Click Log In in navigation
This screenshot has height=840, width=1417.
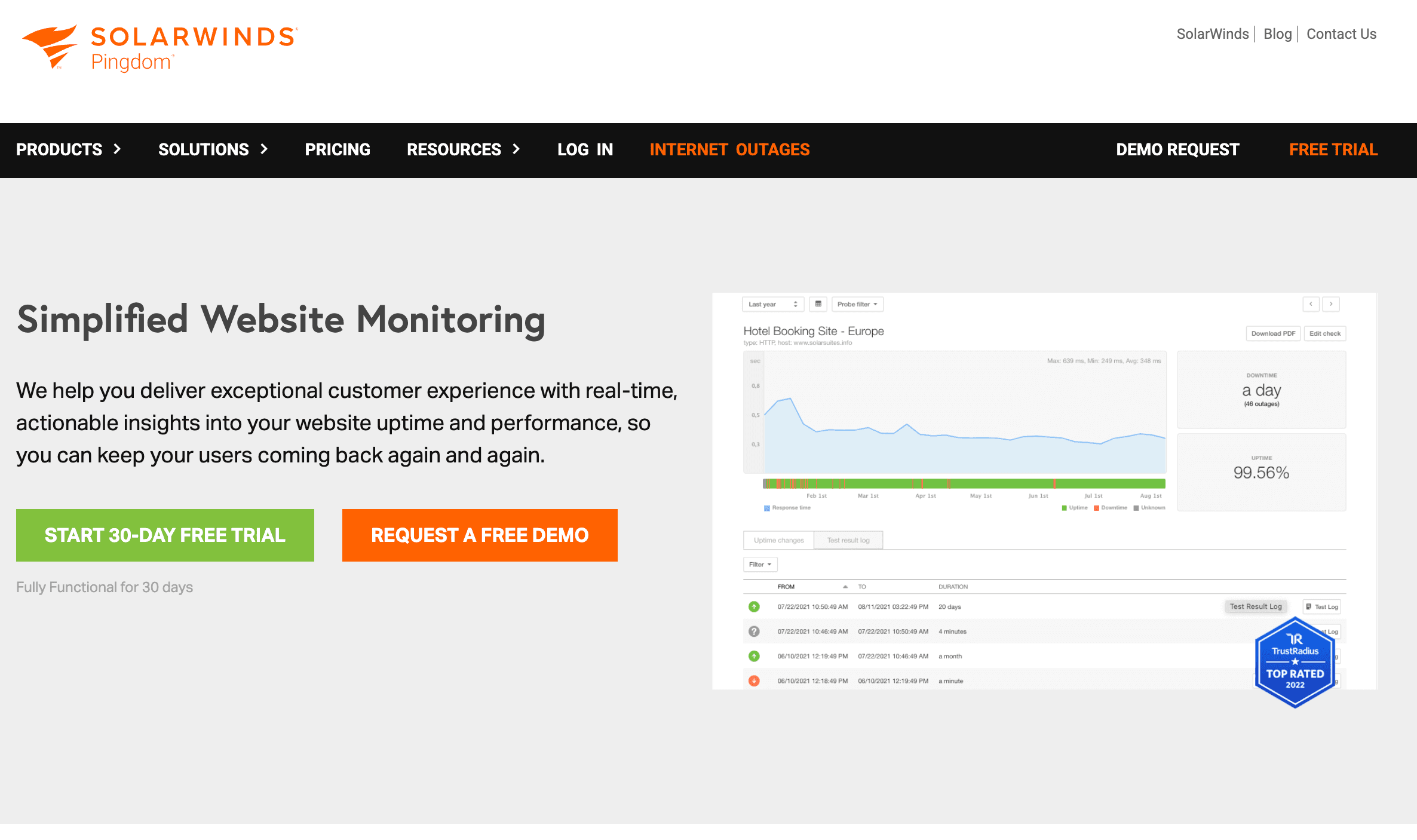(585, 149)
